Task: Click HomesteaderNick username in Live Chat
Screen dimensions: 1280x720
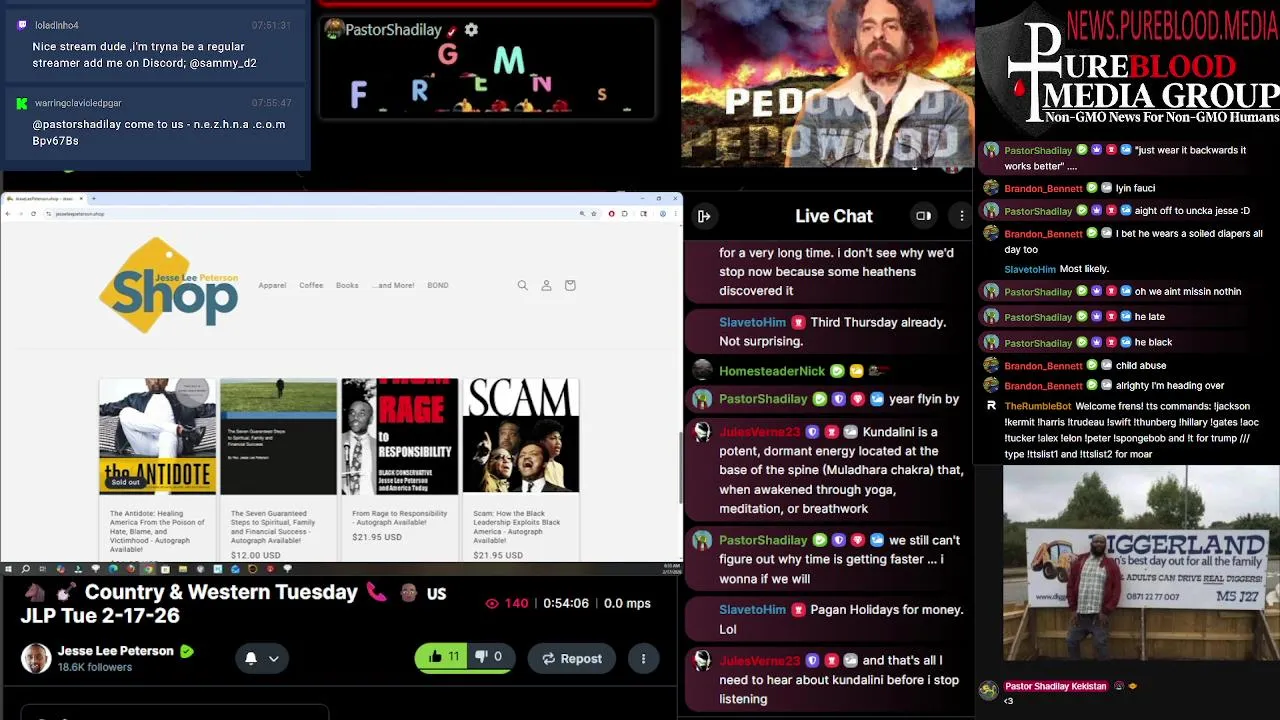Action: click(772, 371)
